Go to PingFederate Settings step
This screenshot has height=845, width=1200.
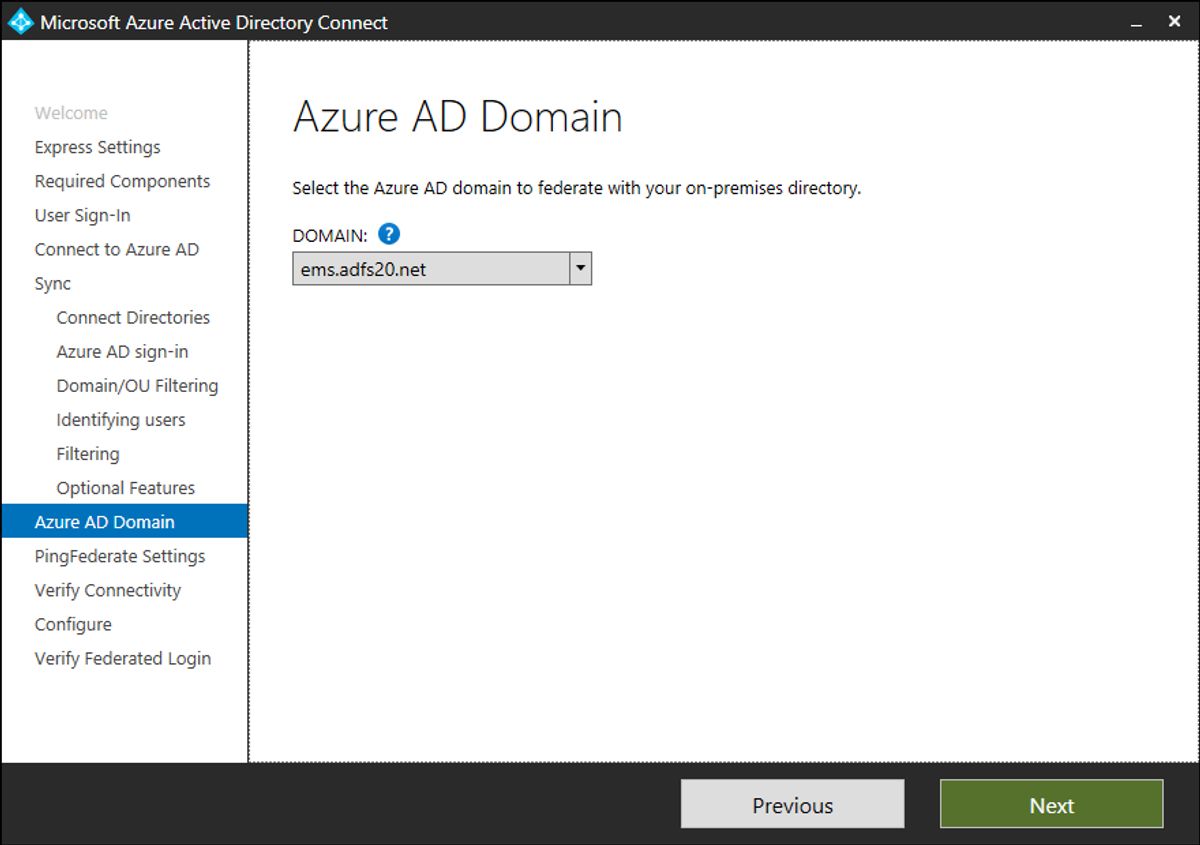point(119,556)
